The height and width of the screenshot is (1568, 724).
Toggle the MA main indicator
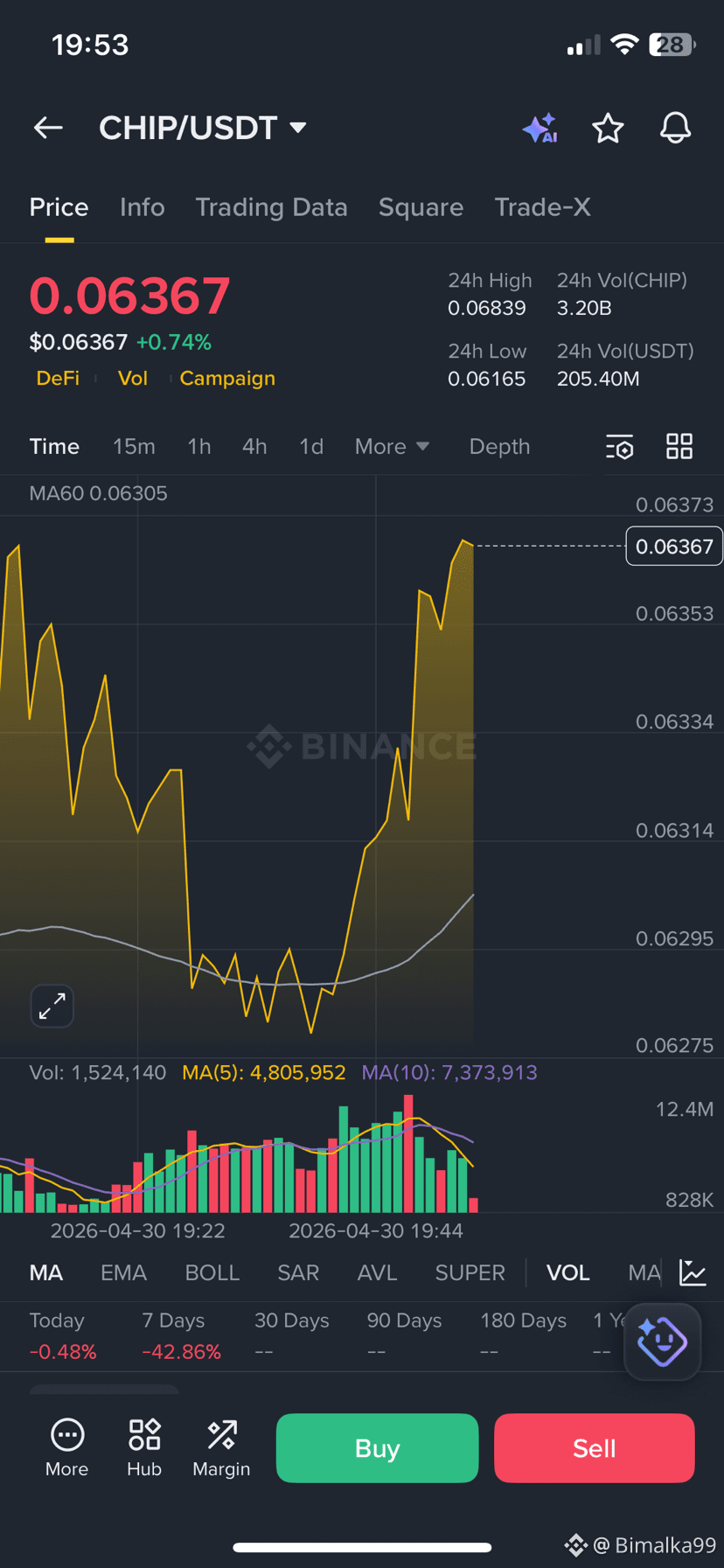pos(46,1272)
